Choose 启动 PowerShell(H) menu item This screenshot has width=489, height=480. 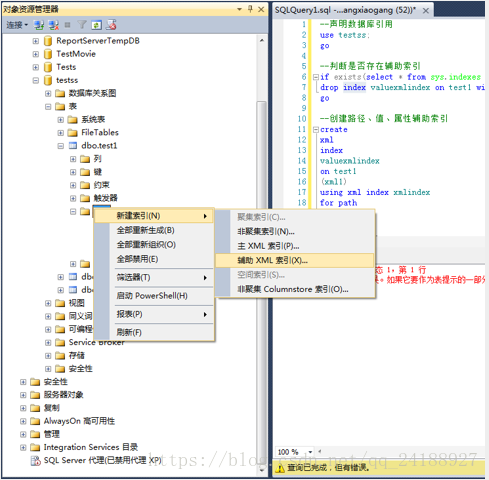coord(154,296)
